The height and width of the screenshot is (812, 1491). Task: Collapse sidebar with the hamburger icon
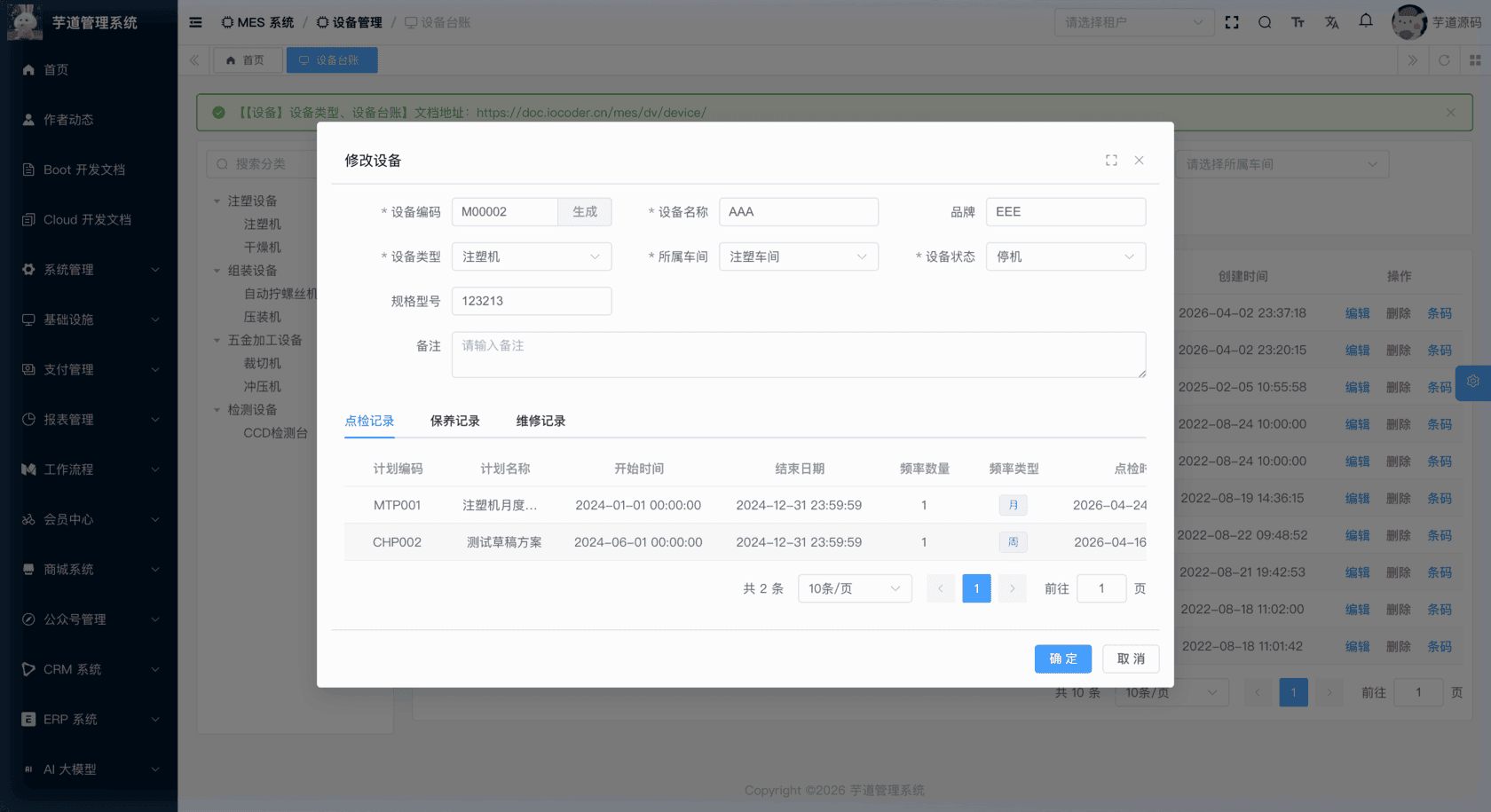coord(194,21)
